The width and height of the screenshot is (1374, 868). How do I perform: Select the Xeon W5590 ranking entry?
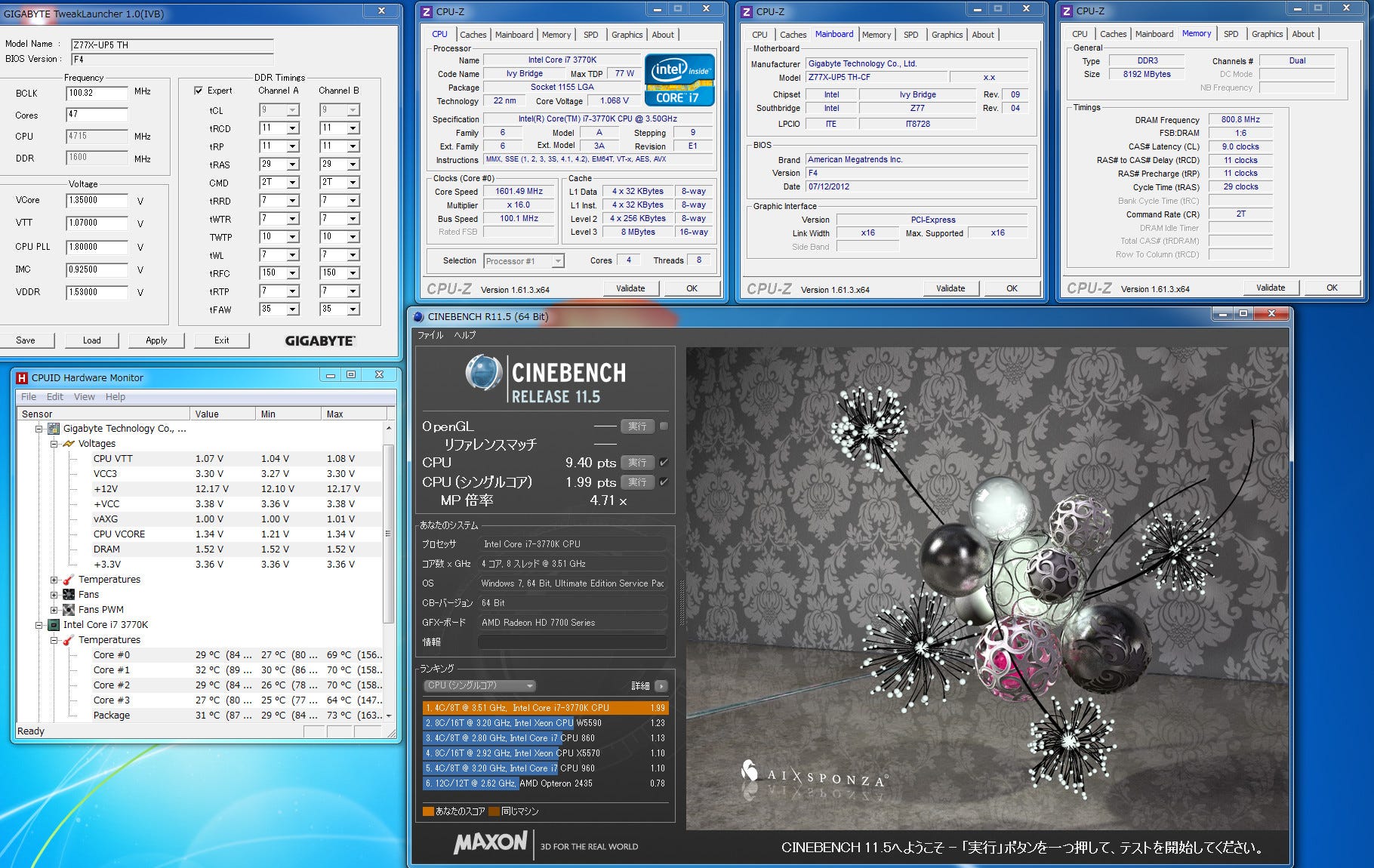point(545,723)
